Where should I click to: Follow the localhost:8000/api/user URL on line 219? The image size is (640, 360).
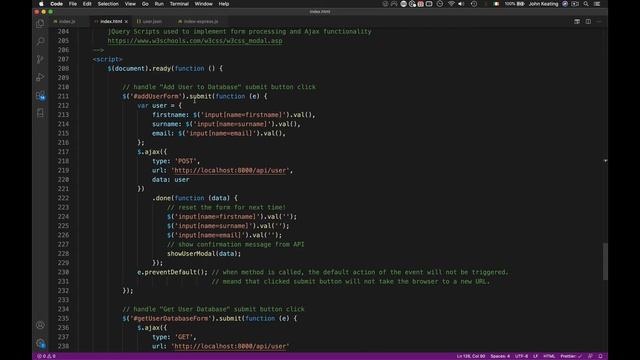click(230, 170)
